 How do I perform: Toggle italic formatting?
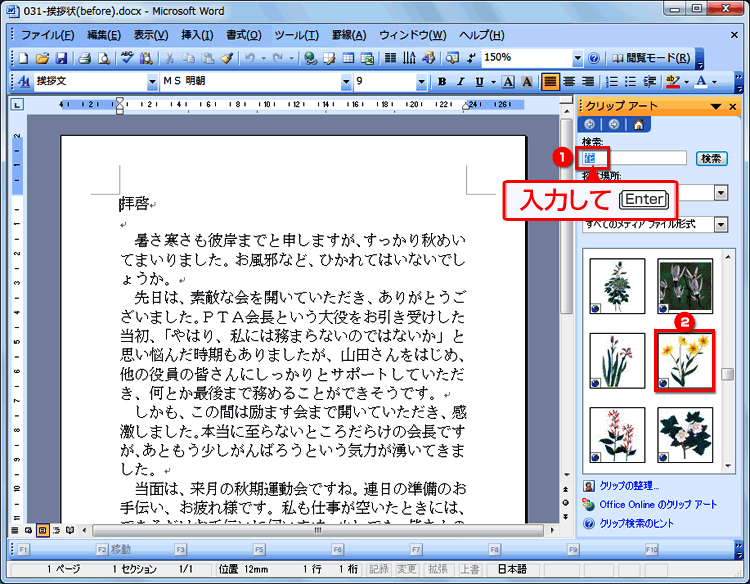pyautogui.click(x=461, y=82)
